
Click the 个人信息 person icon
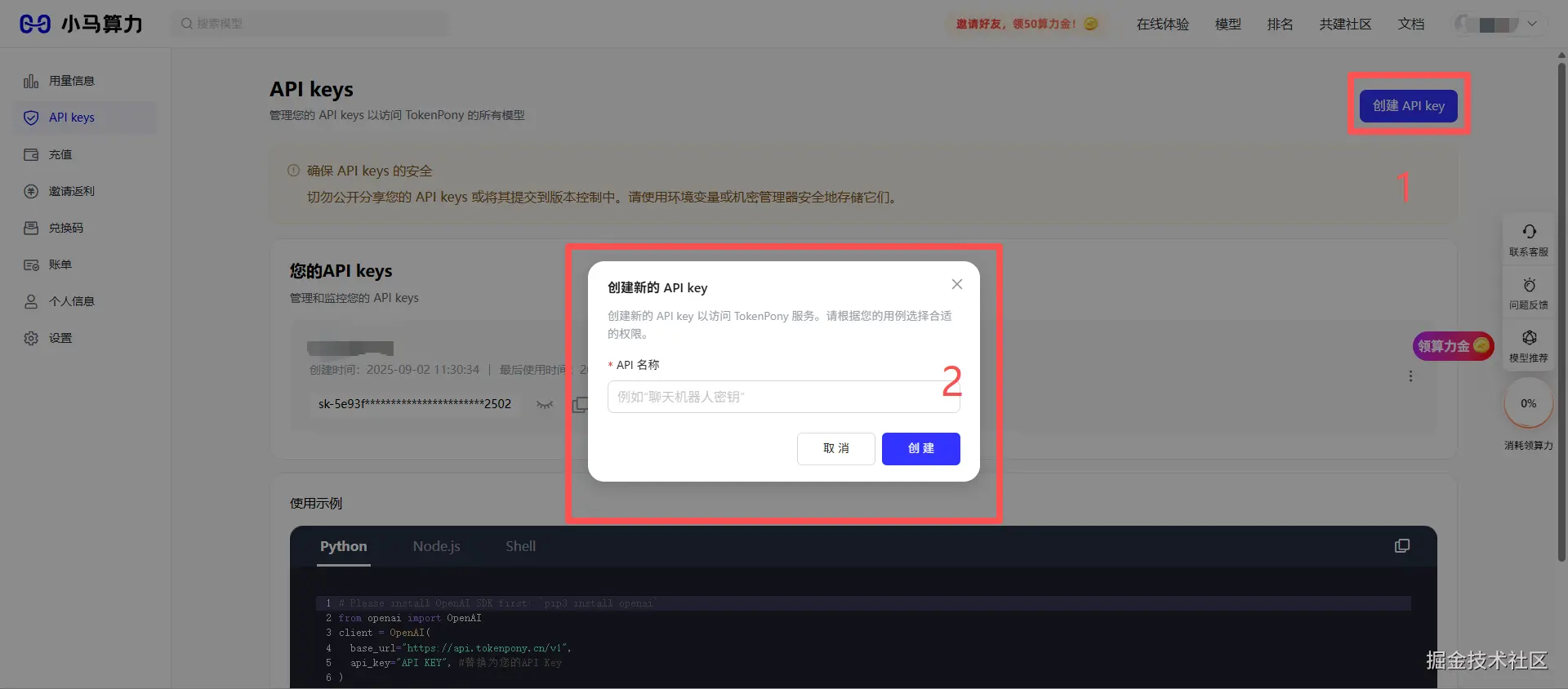(31, 301)
